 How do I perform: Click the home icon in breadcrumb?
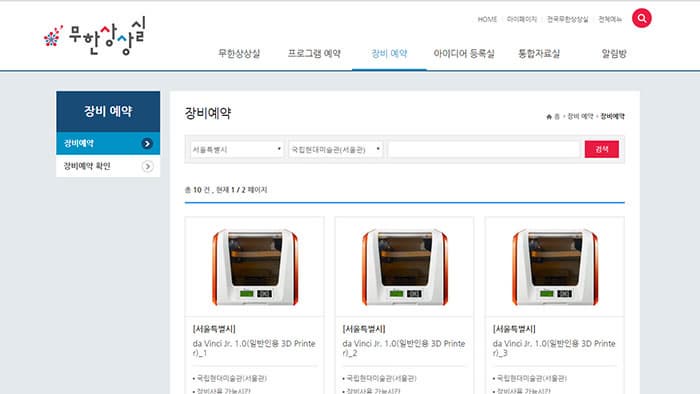549,117
